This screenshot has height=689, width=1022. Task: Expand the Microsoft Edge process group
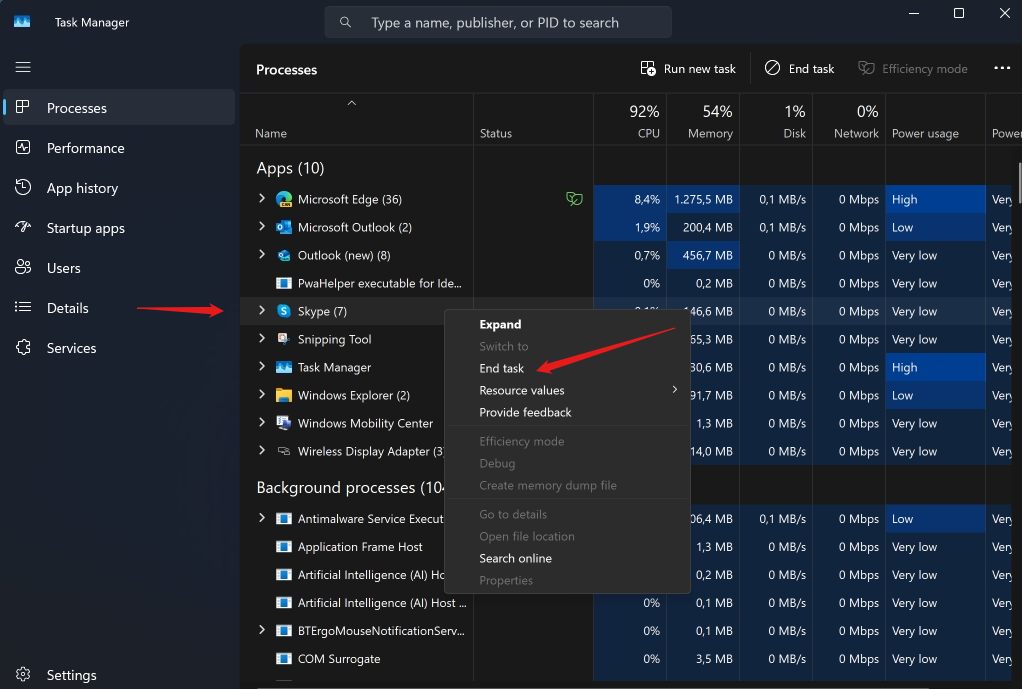pyautogui.click(x=262, y=199)
